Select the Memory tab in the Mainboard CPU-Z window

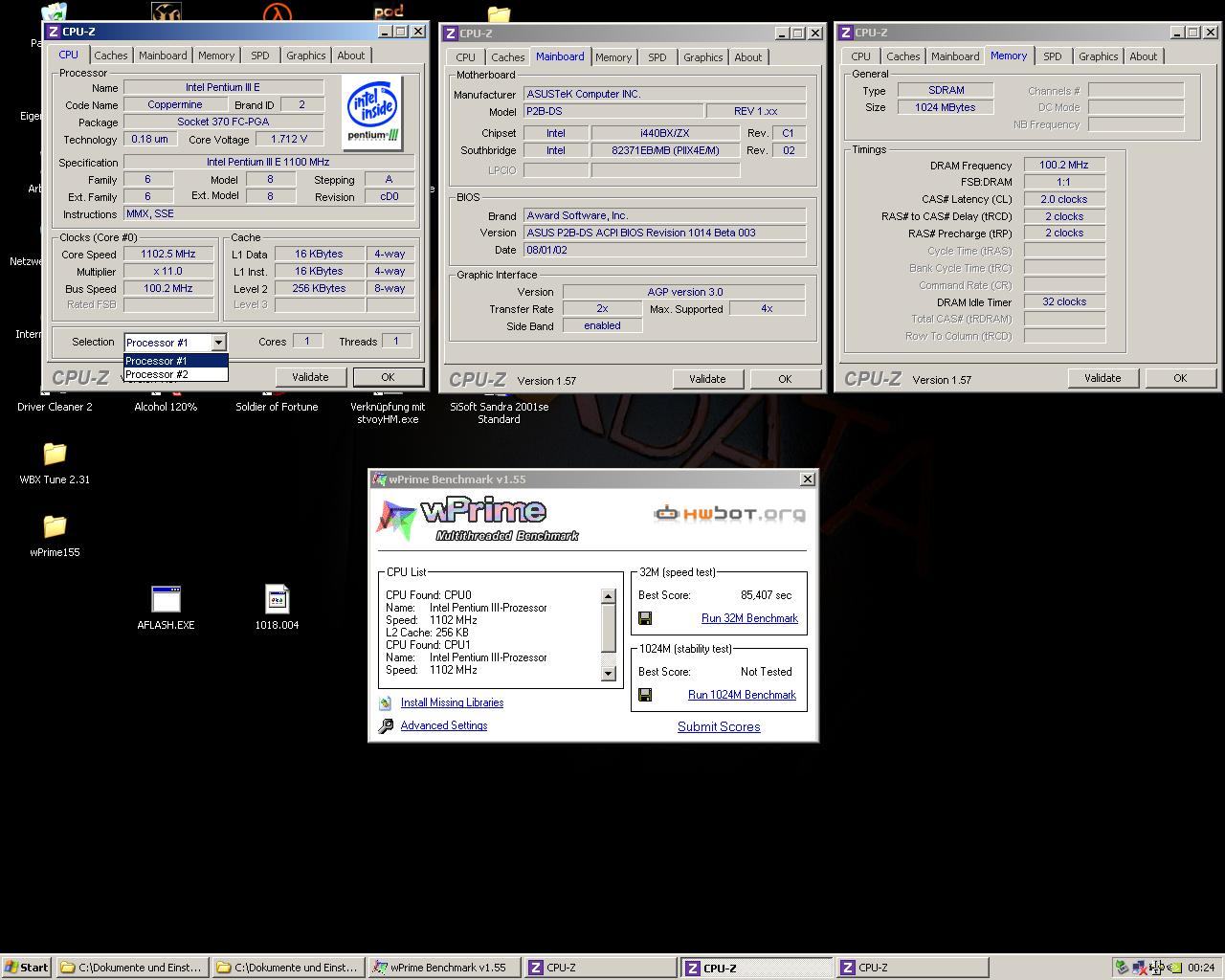point(613,57)
